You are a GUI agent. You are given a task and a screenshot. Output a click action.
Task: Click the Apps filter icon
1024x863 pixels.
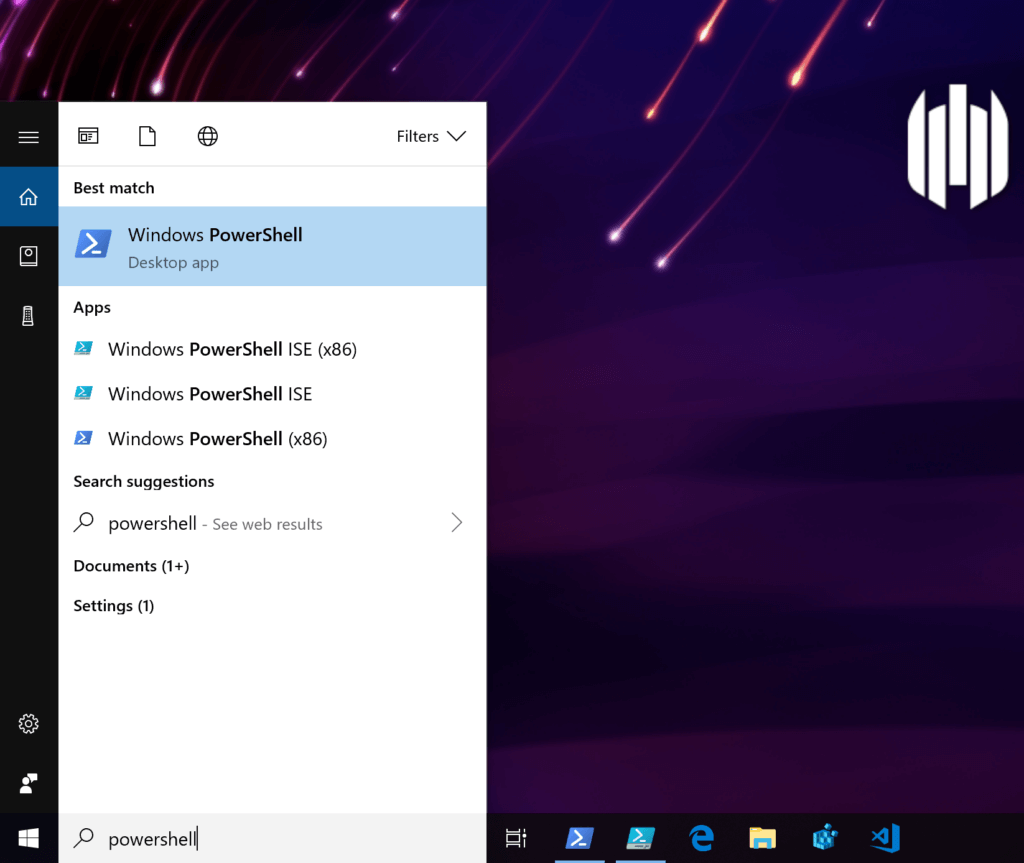88,137
